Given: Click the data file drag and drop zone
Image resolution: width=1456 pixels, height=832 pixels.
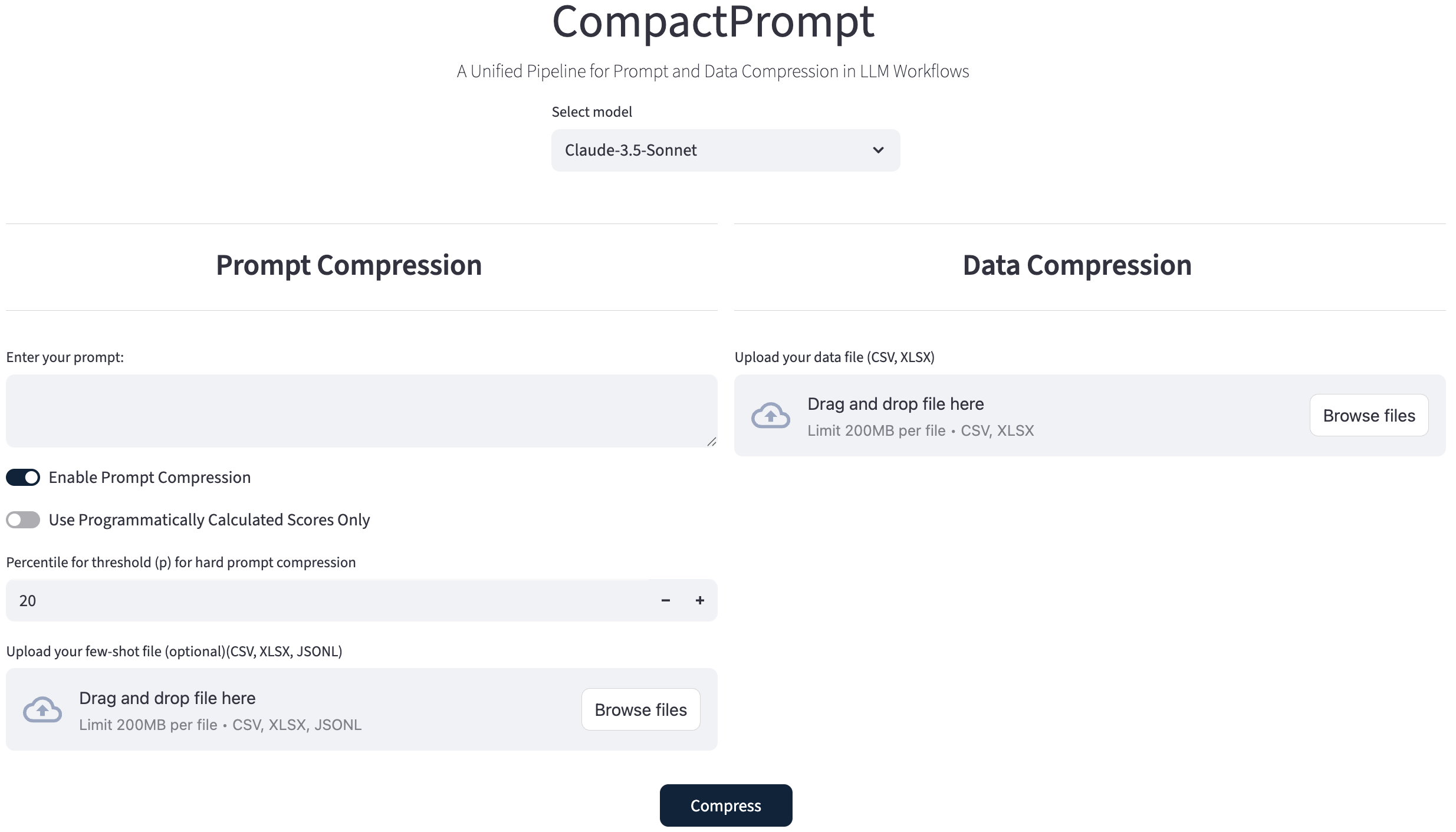Looking at the screenshot, I should pyautogui.click(x=1120, y=416).
